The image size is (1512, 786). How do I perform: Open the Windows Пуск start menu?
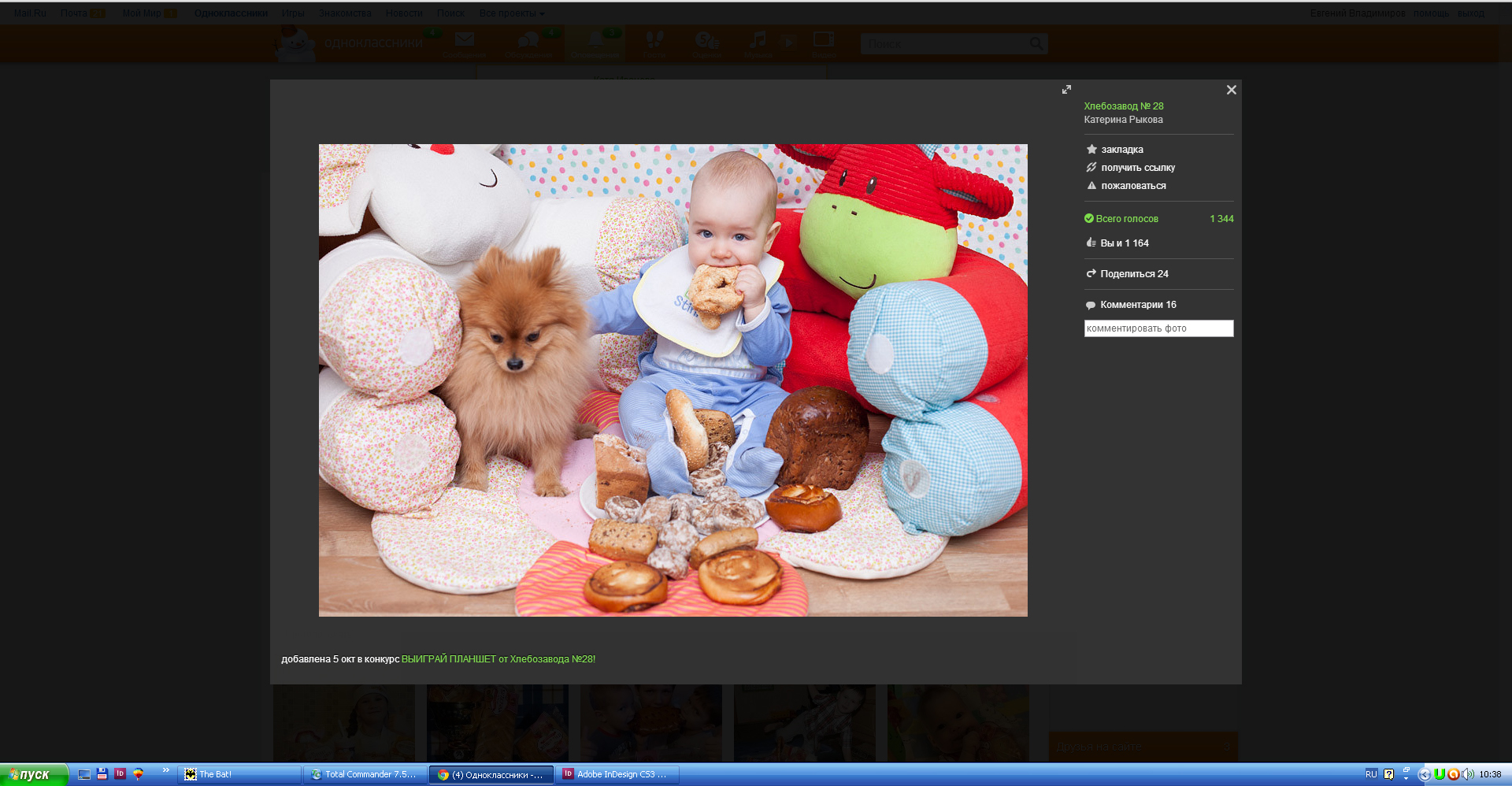pyautogui.click(x=34, y=774)
